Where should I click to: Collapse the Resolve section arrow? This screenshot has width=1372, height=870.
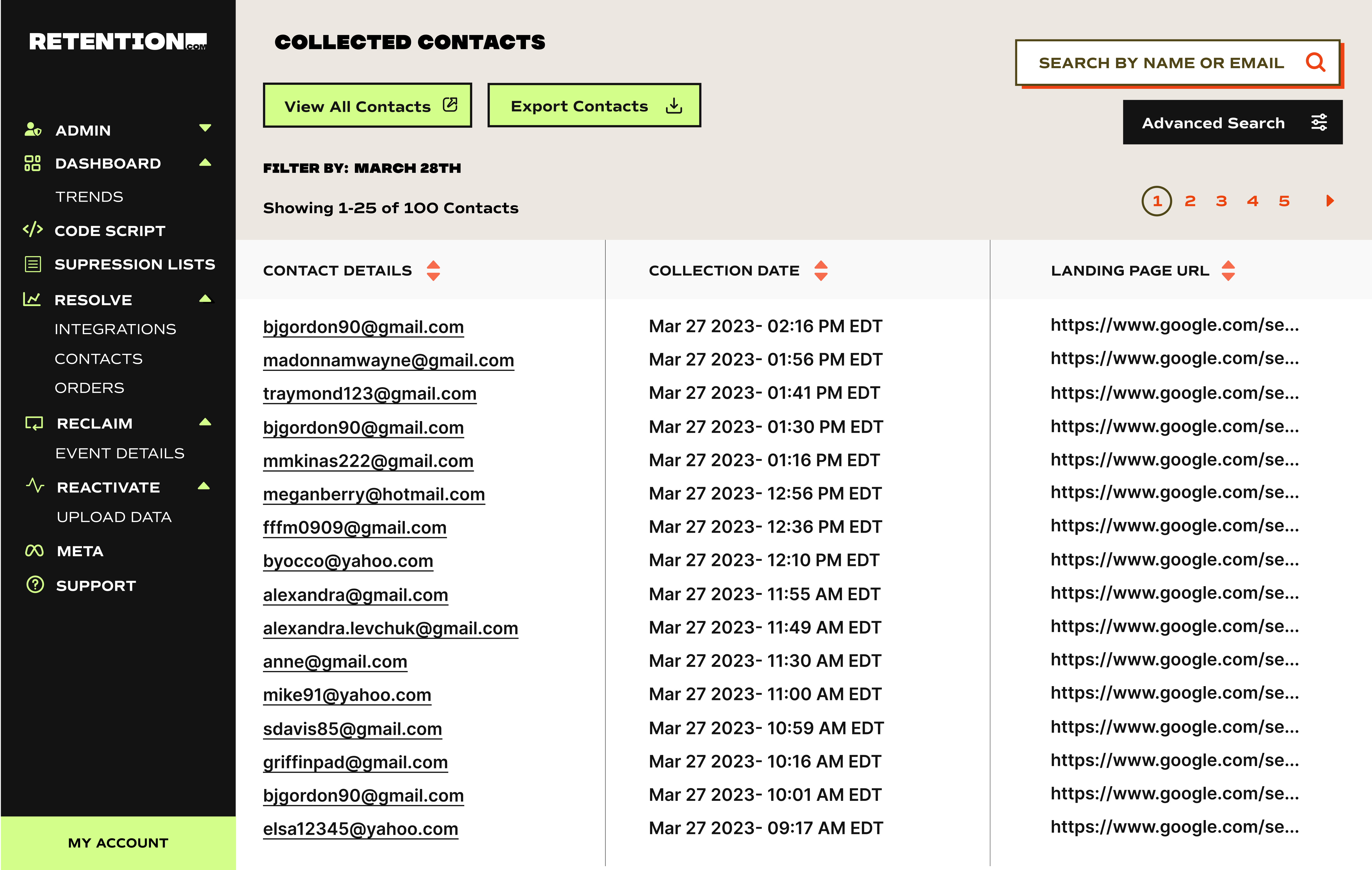[206, 298]
